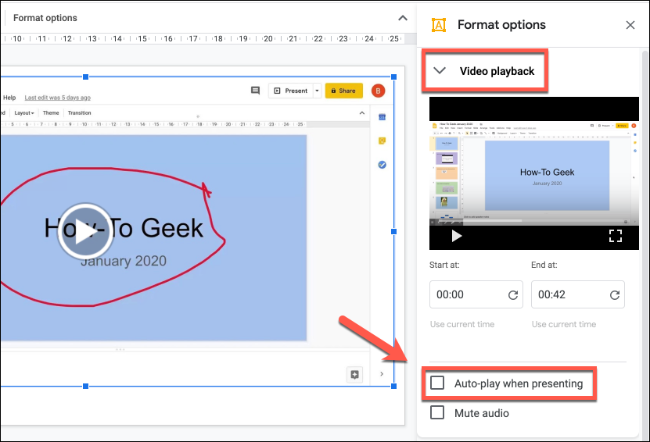Enable Auto-play when presenting

coord(437,382)
